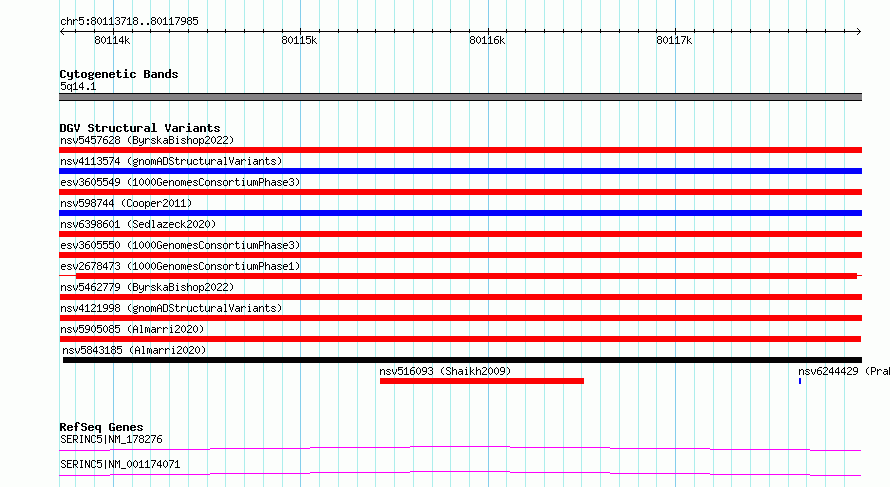Select the SERINC5|NM_178276 gene label
Screen dimensions: 890x487
click(x=111, y=439)
